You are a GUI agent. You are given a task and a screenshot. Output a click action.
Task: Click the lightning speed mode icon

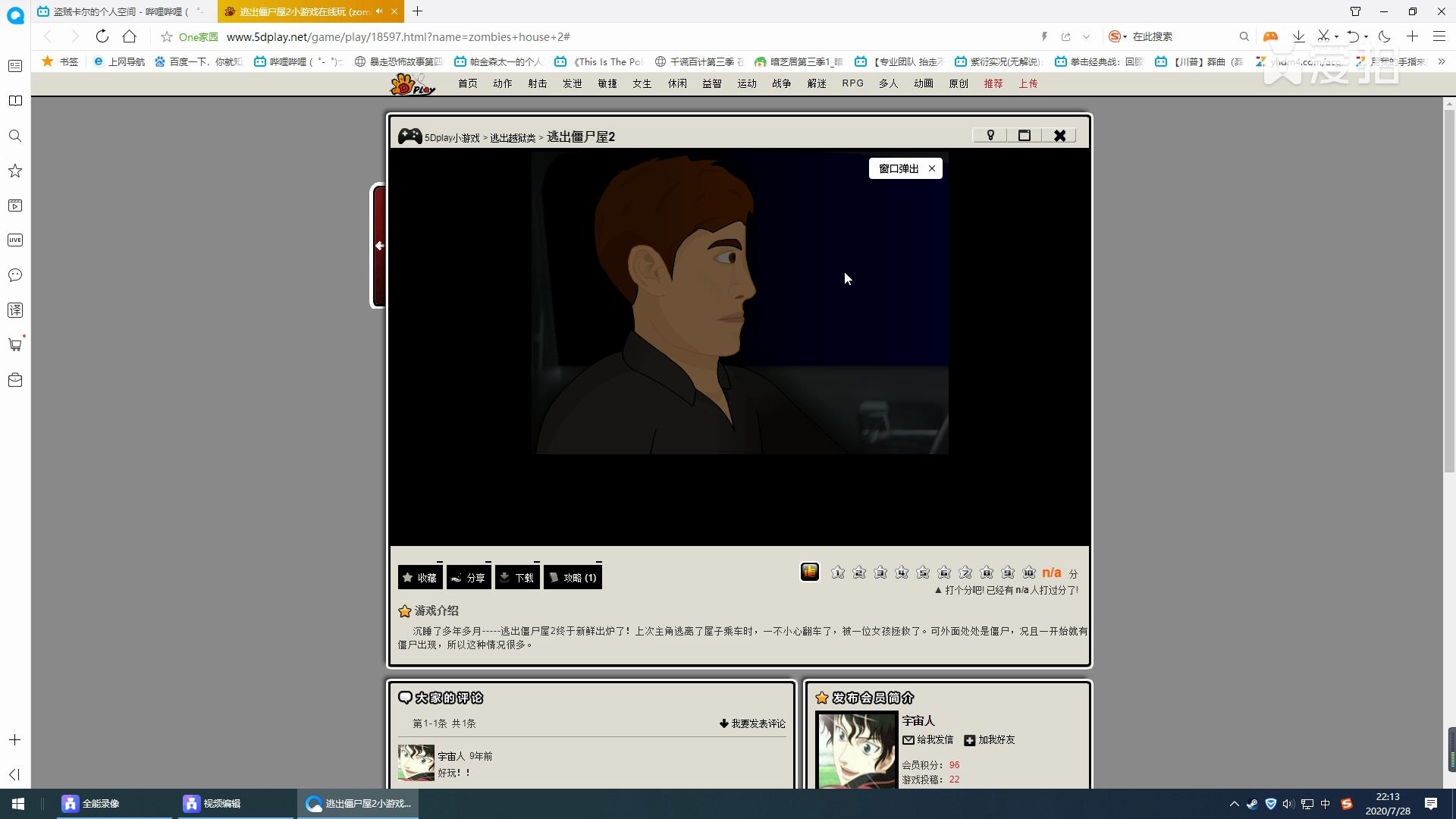tap(1044, 36)
